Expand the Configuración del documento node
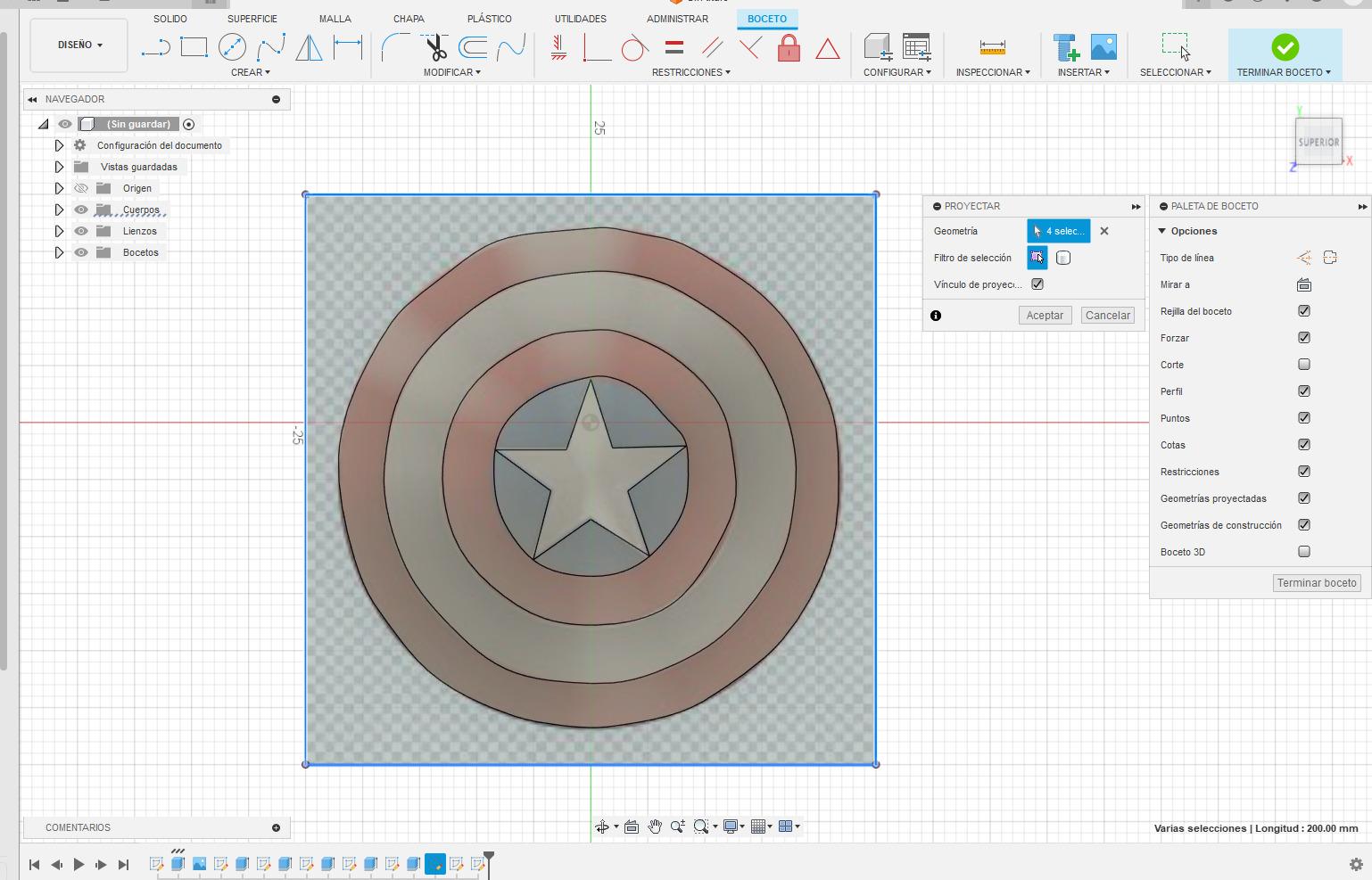Screen dimensions: 1372x880 click(x=59, y=145)
